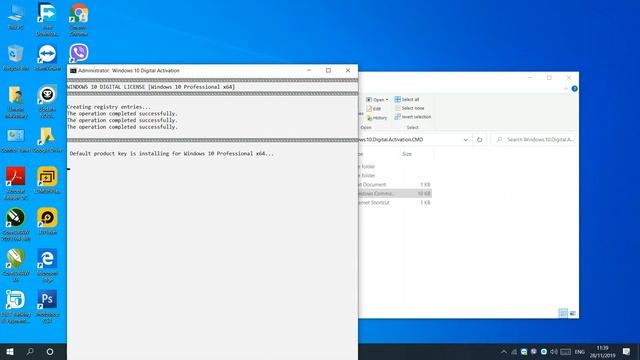Launch TeamViewer from the desktop
The width and height of the screenshot is (640, 360).
[x=47, y=58]
